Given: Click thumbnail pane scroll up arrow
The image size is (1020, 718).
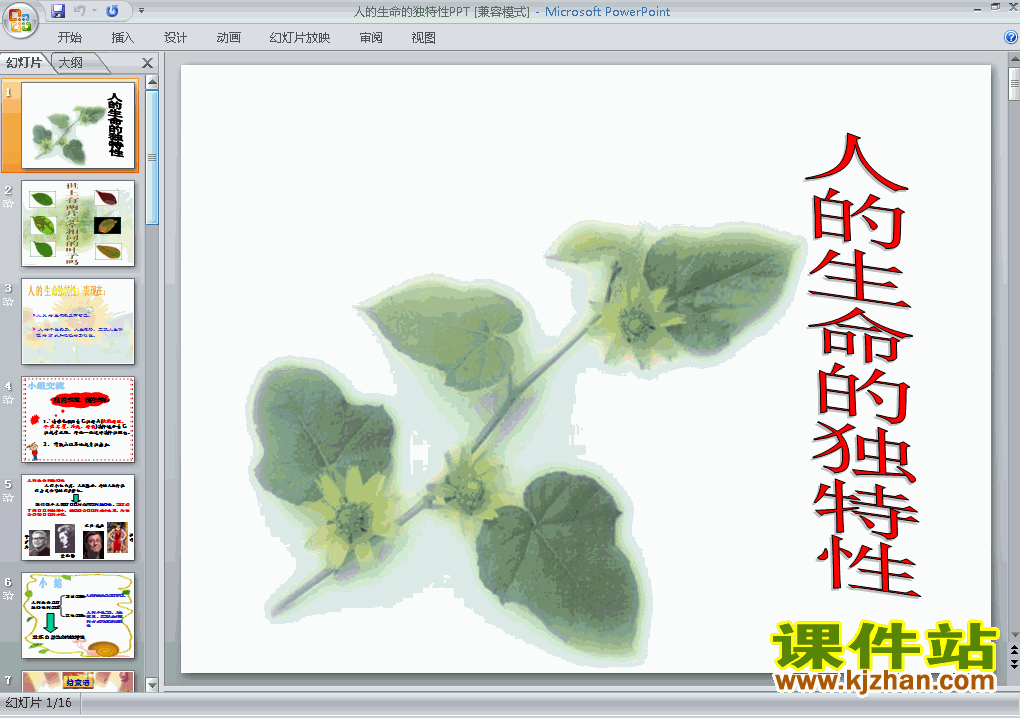Looking at the screenshot, I should coord(152,82).
